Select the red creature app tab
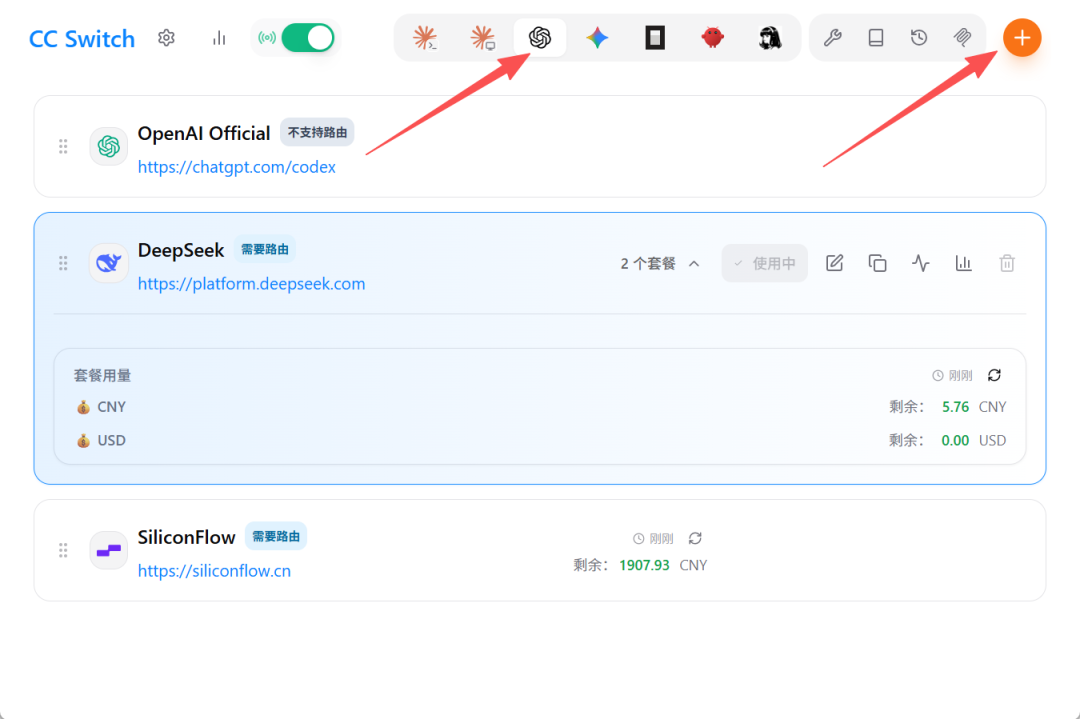1080x719 pixels. pyautogui.click(x=712, y=37)
